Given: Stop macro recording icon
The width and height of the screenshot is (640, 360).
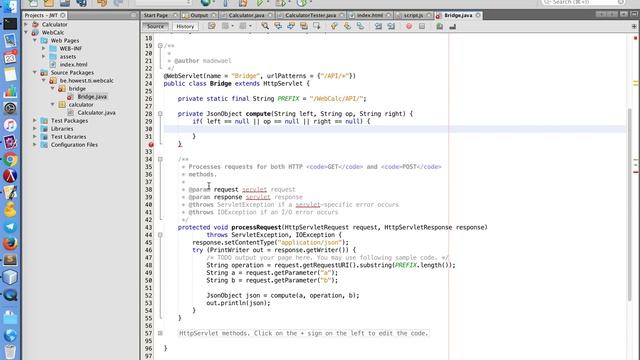Looking at the screenshot, I should 422,26.
